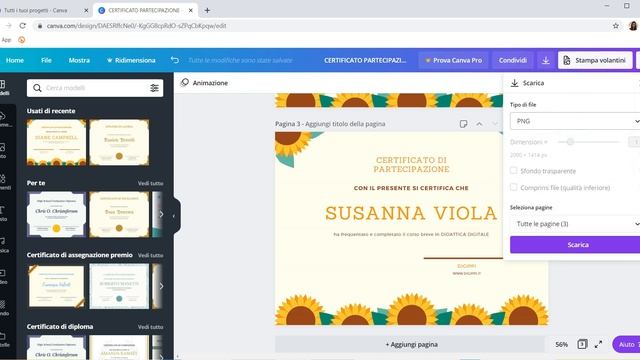Click Vedi tutto for Per te
The width and height of the screenshot is (640, 360).
pyautogui.click(x=150, y=183)
